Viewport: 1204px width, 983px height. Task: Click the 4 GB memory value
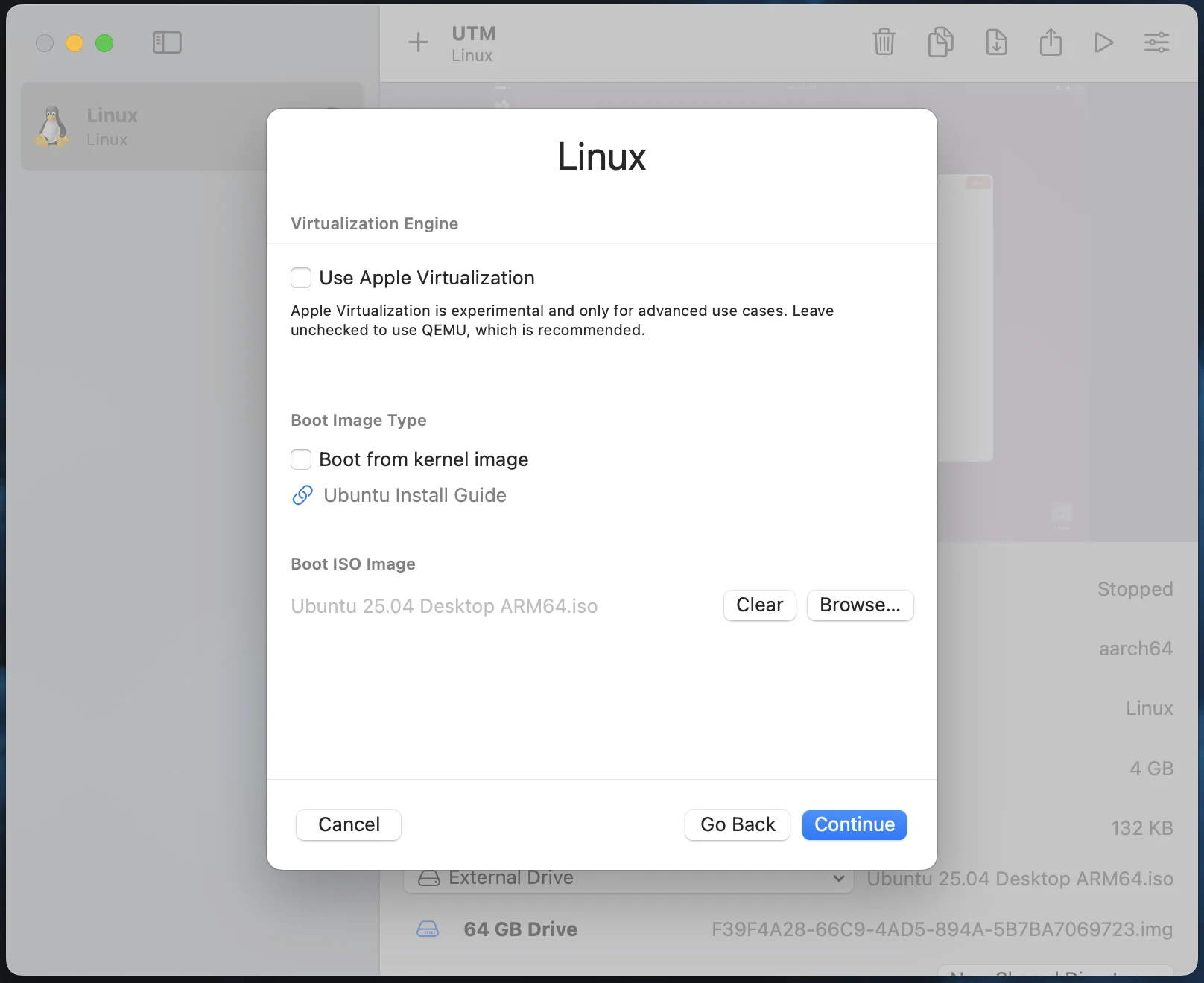coord(1151,769)
